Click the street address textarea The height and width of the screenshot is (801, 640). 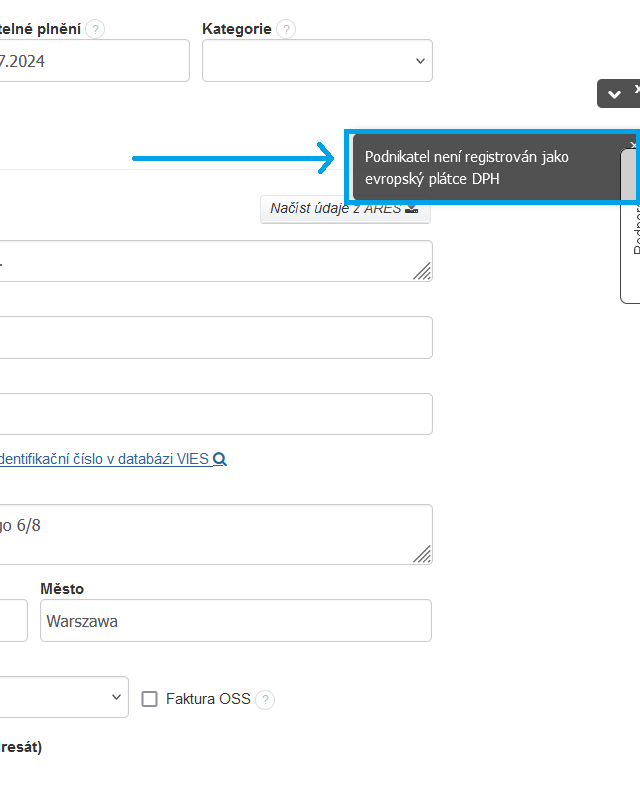tap(210, 533)
